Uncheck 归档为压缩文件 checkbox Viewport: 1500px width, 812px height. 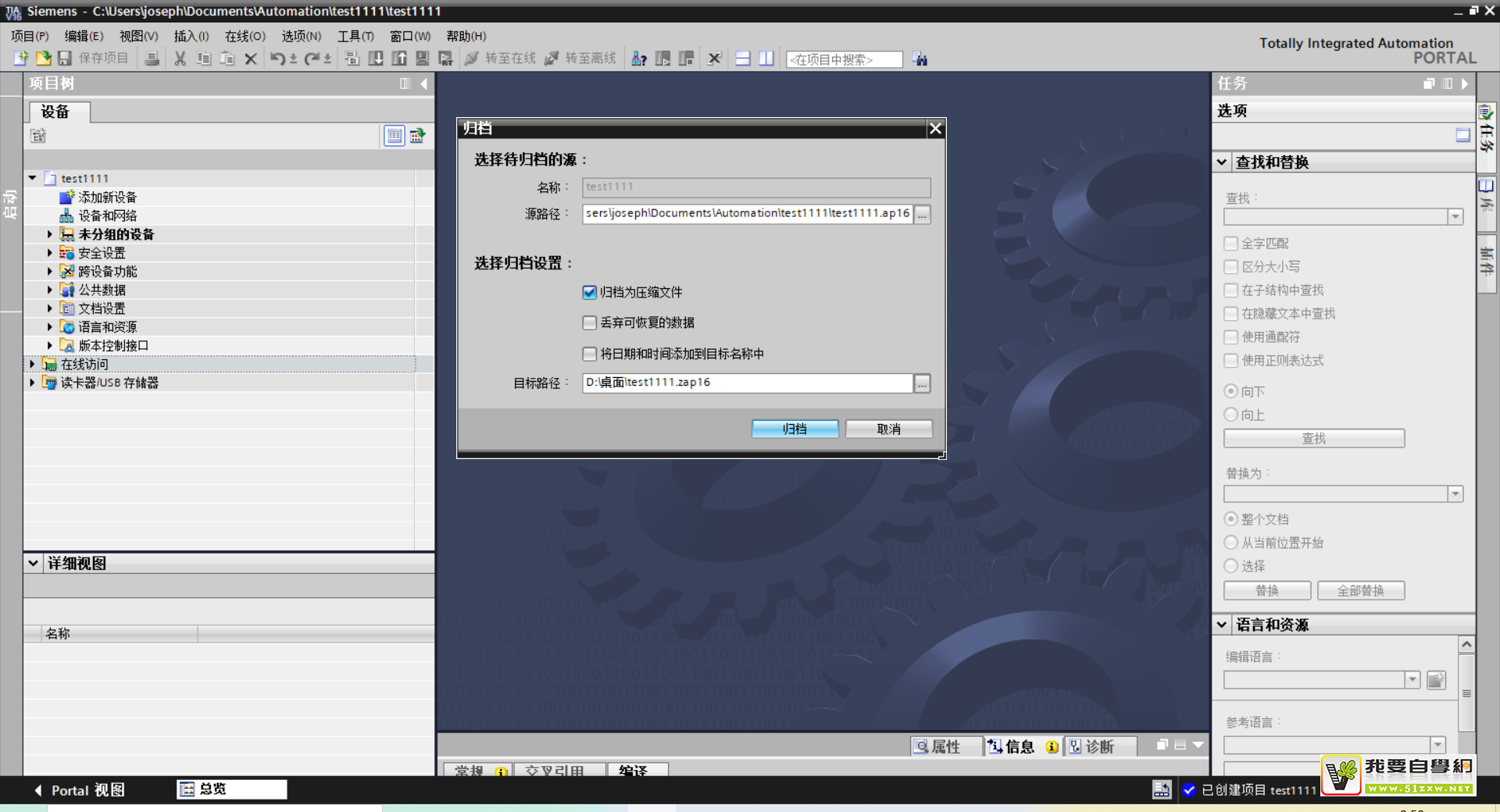[x=590, y=292]
